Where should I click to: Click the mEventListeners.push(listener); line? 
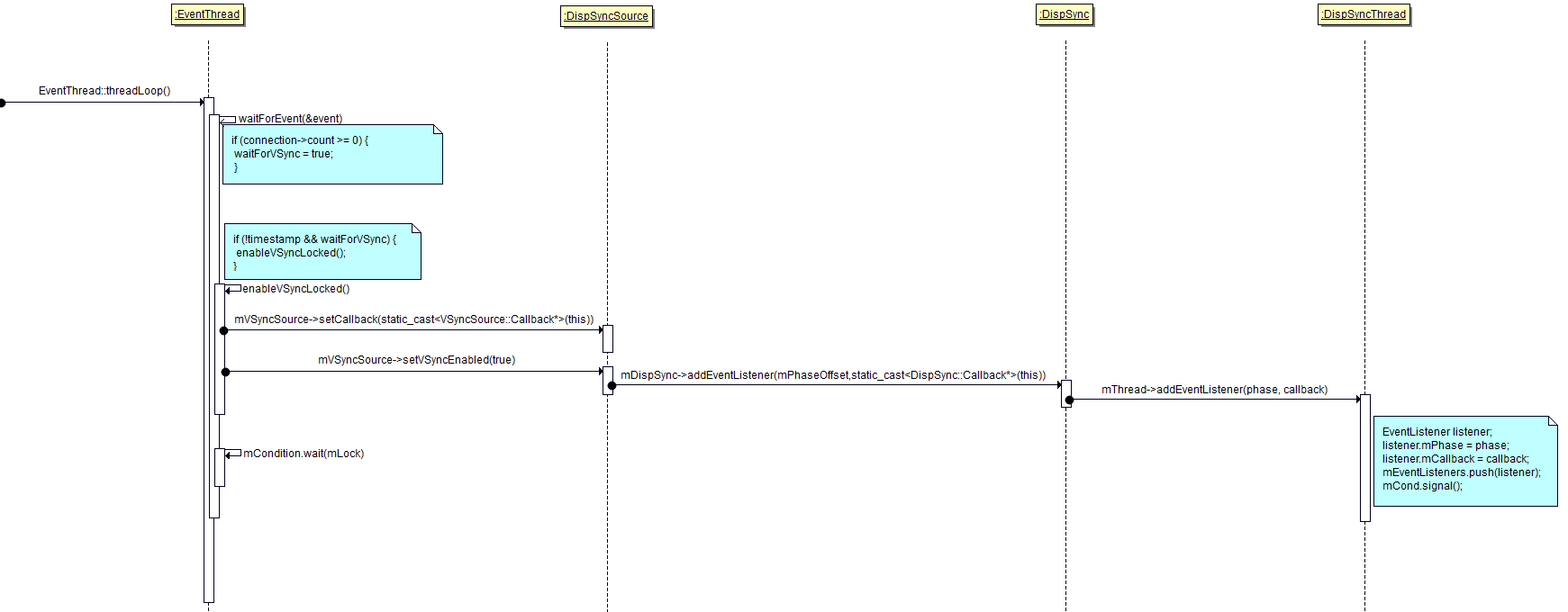[x=1461, y=472]
